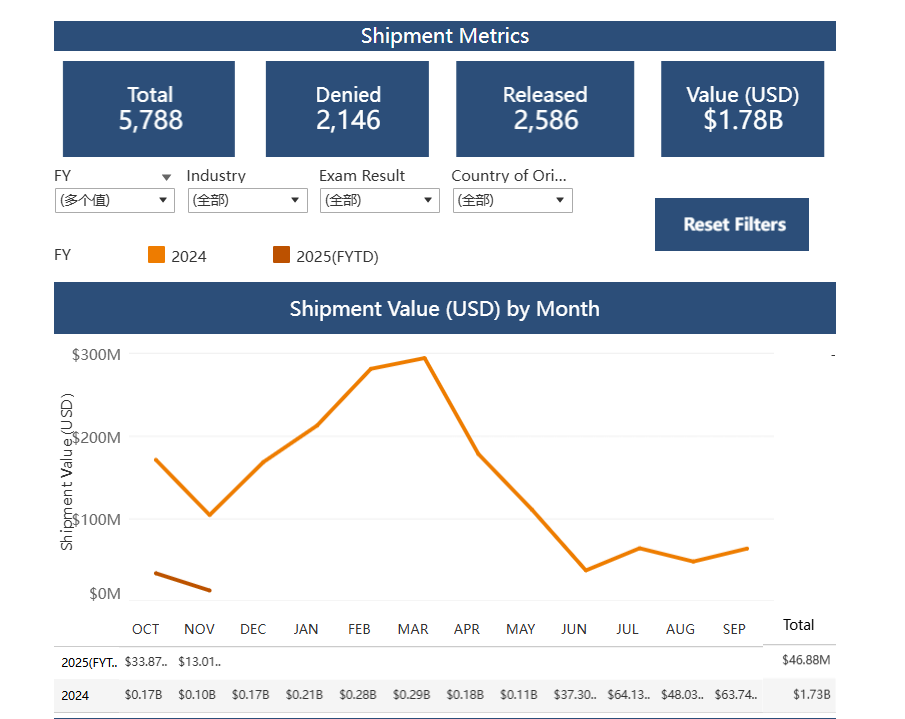Click the Shipment Value (USD) by Month title
Viewport: 905px width, 719px height.
coord(444,308)
